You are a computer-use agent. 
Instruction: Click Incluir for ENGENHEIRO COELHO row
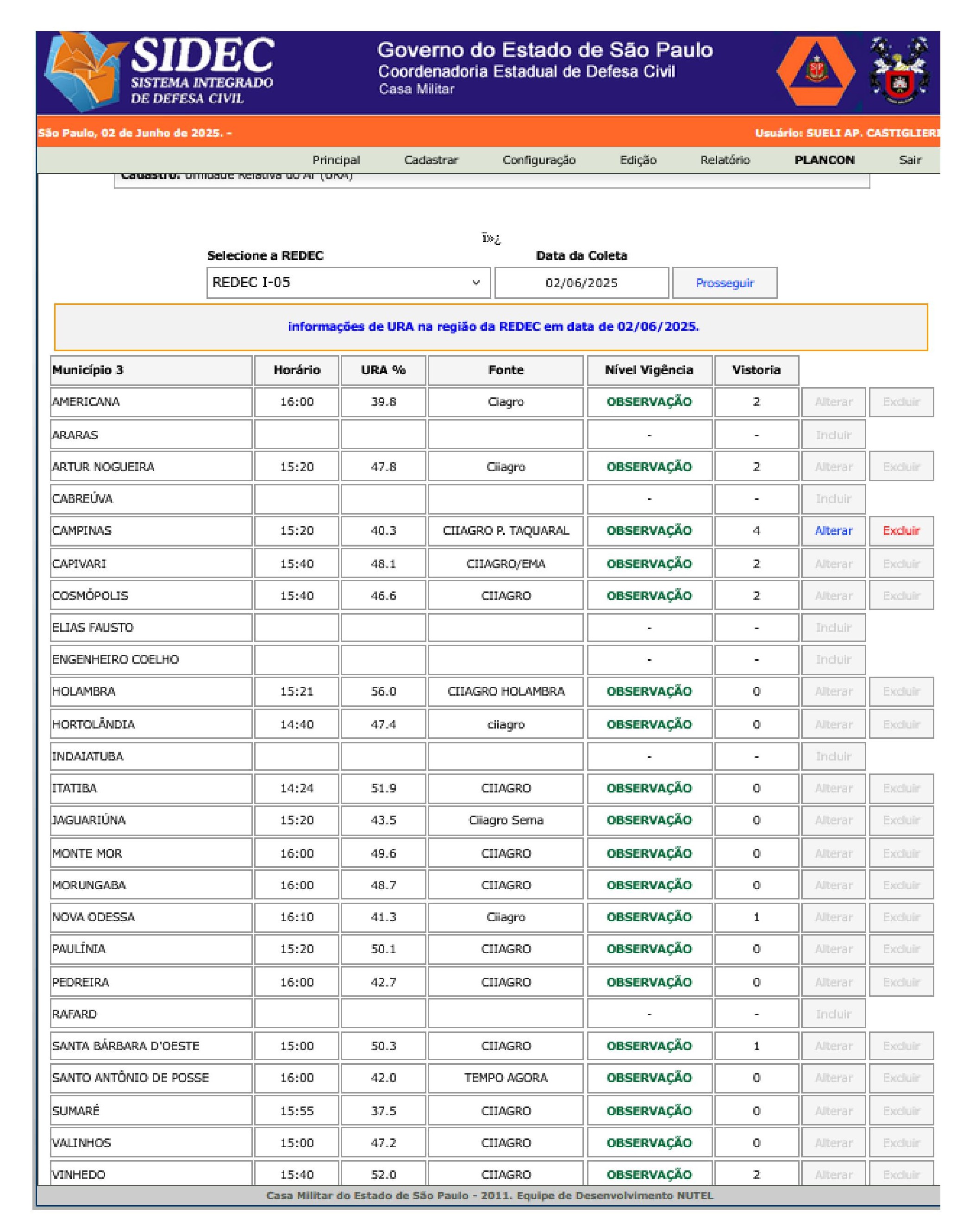point(833,660)
